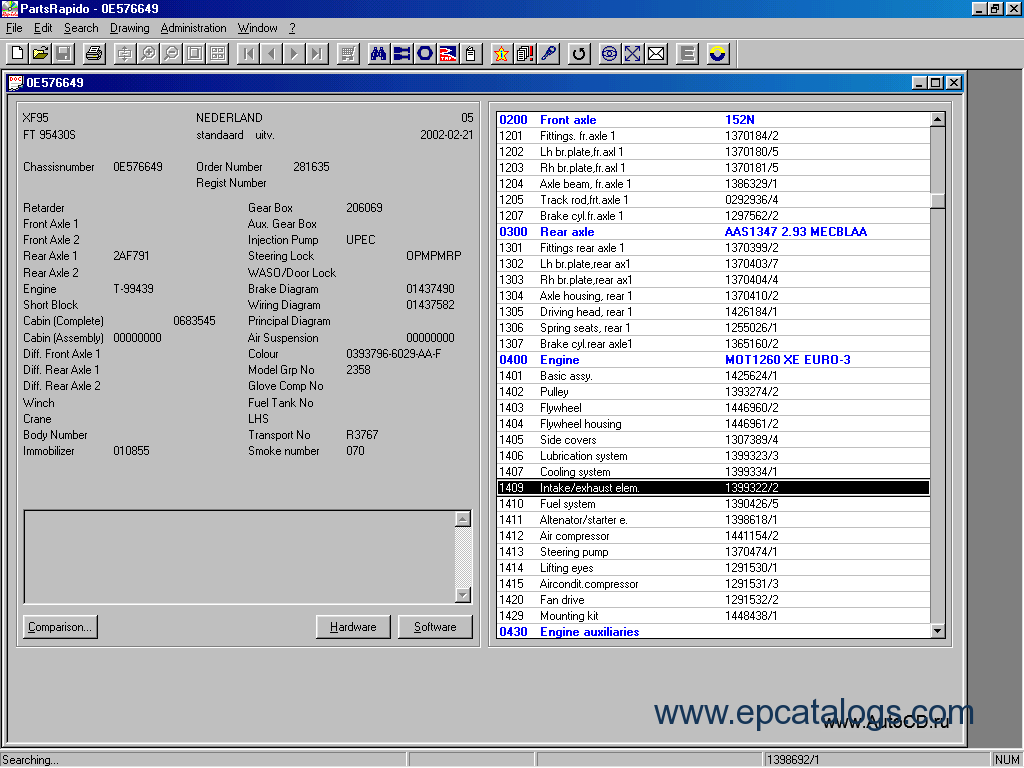The image size is (1024, 768).
Task: Go to first record arrow icon
Action: (x=248, y=54)
